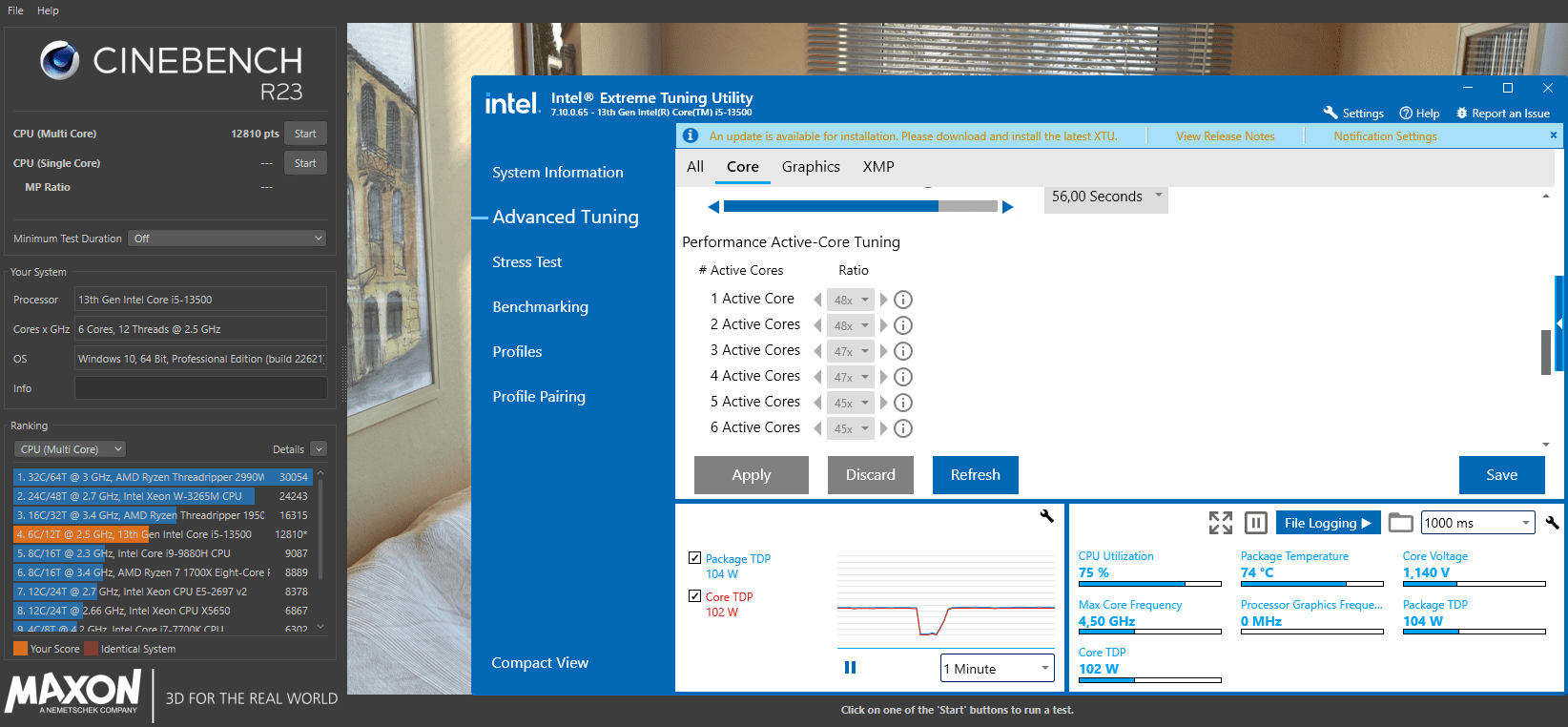Select the Core tab
1568x727 pixels.
743,166
